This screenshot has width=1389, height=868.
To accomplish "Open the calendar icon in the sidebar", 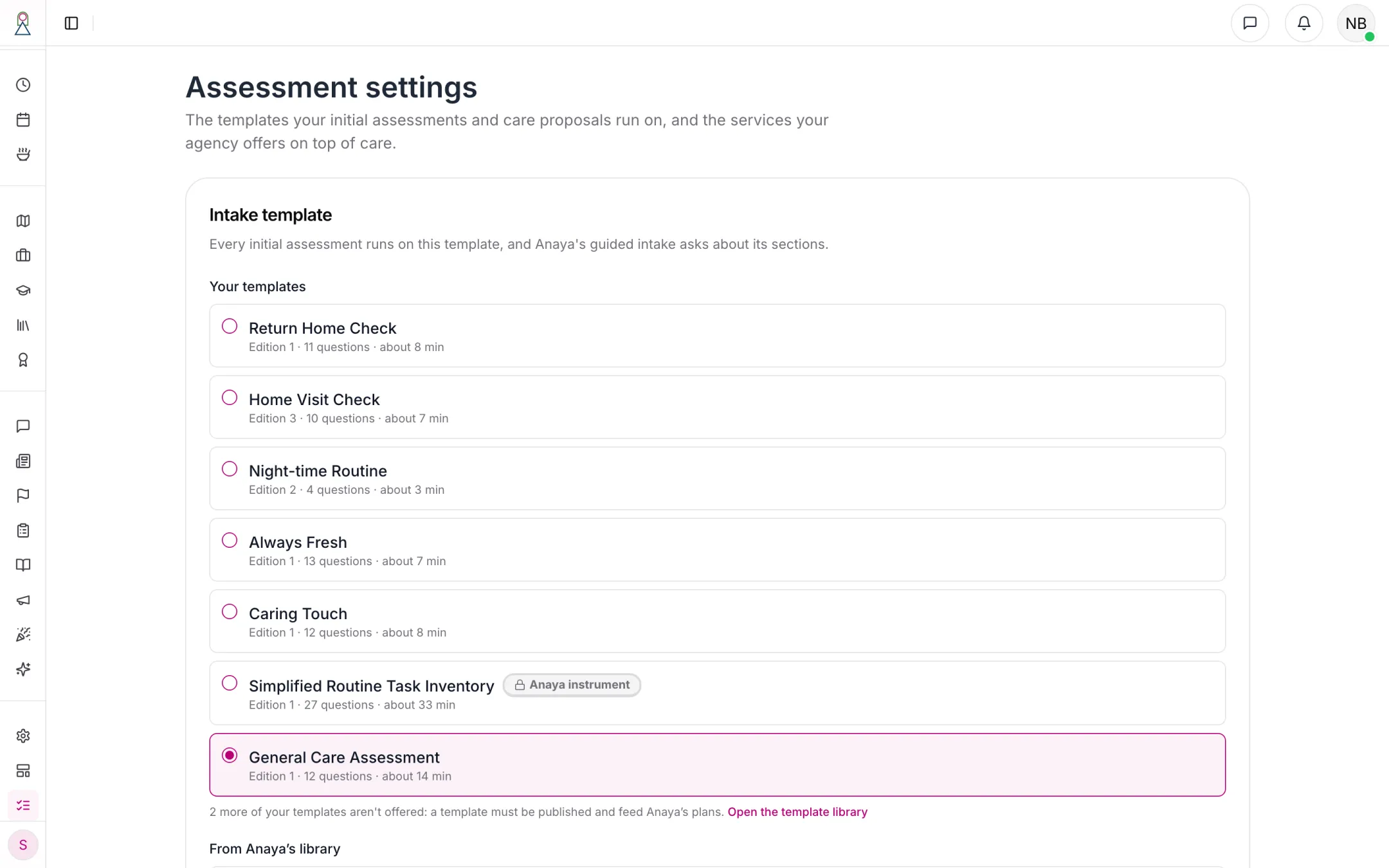I will [x=23, y=120].
